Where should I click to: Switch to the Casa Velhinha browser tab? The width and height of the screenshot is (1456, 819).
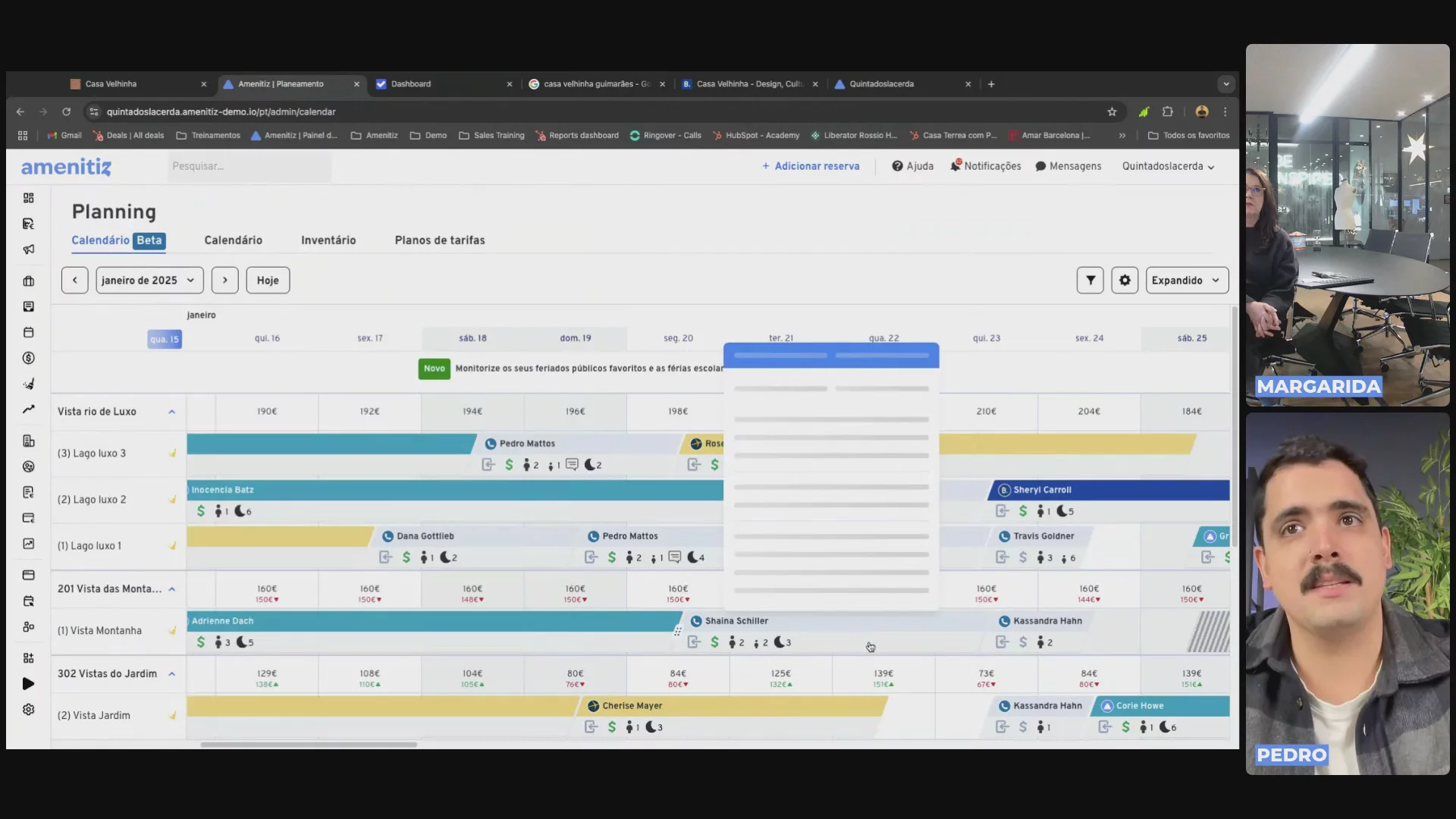(138, 84)
